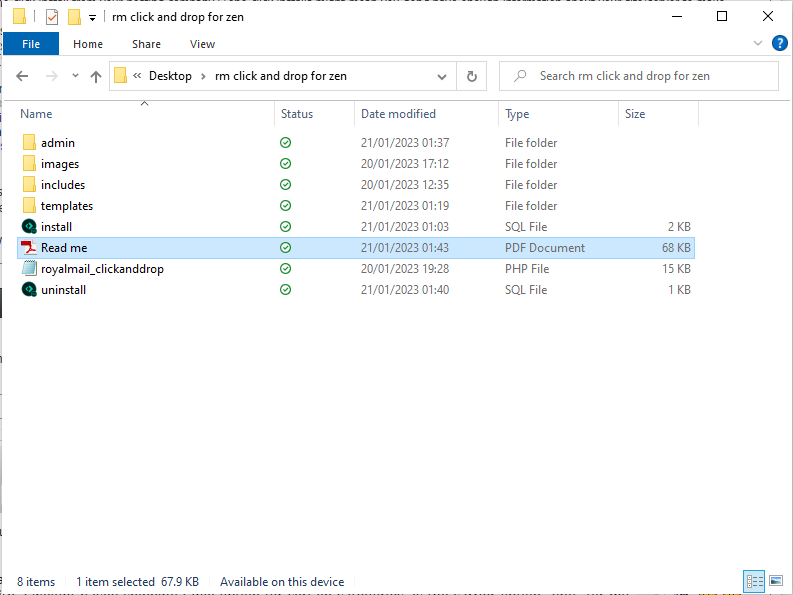Click the breadcrumb chevron after Desktop
Image resolution: width=793 pixels, height=595 pixels.
(x=203, y=76)
